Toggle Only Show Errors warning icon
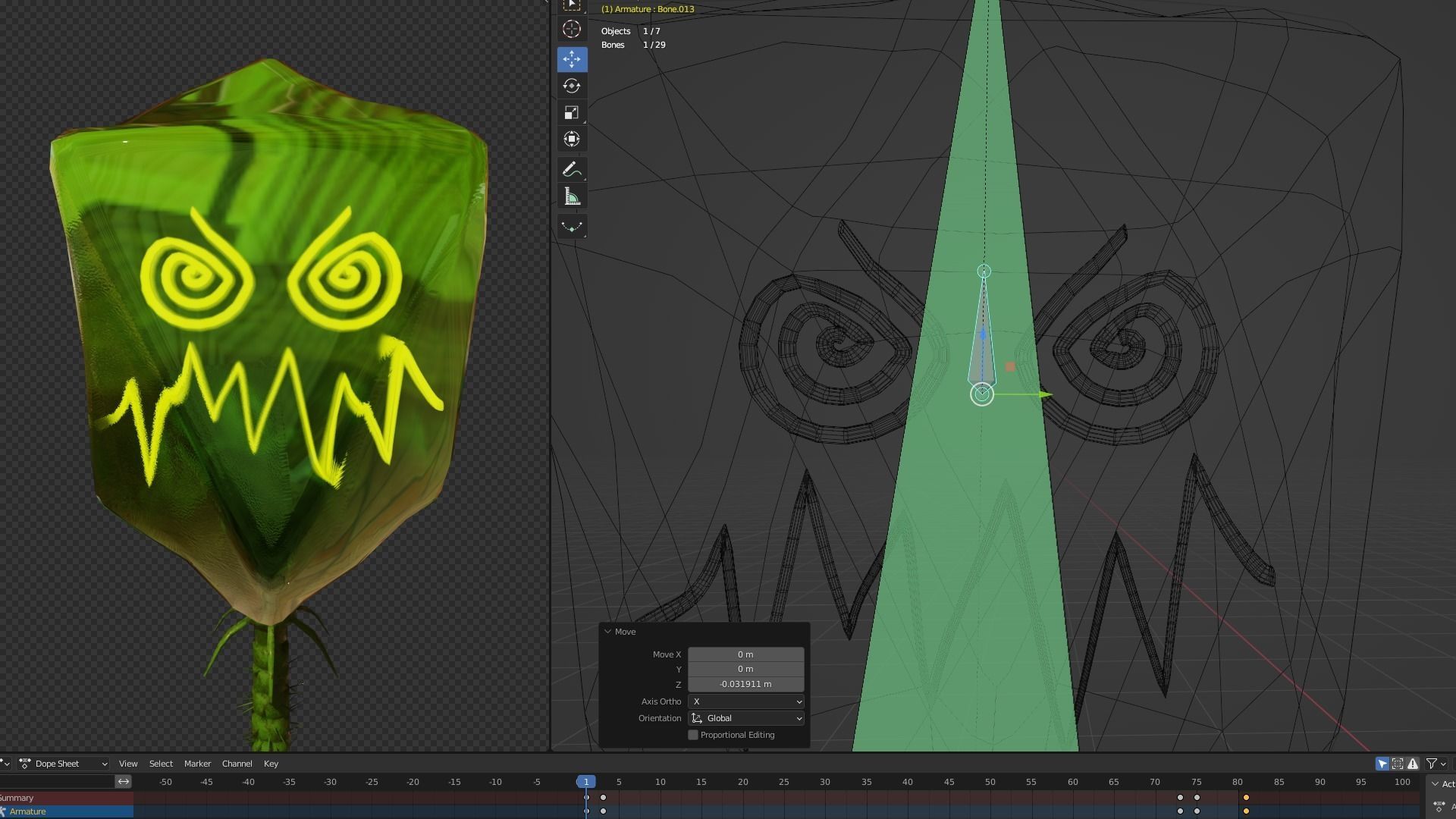 pyautogui.click(x=1413, y=764)
